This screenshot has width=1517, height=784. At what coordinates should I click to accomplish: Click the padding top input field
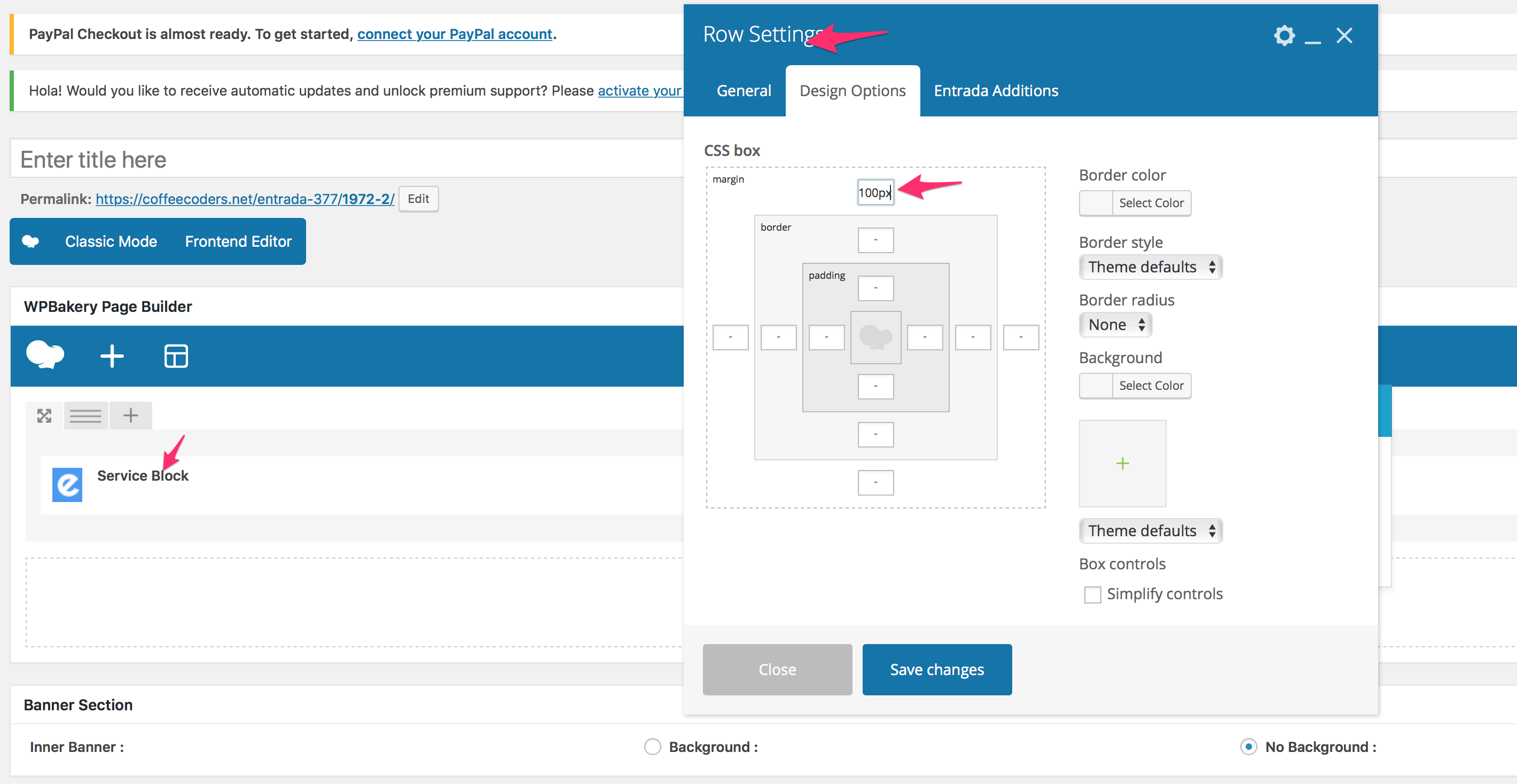[x=875, y=288]
